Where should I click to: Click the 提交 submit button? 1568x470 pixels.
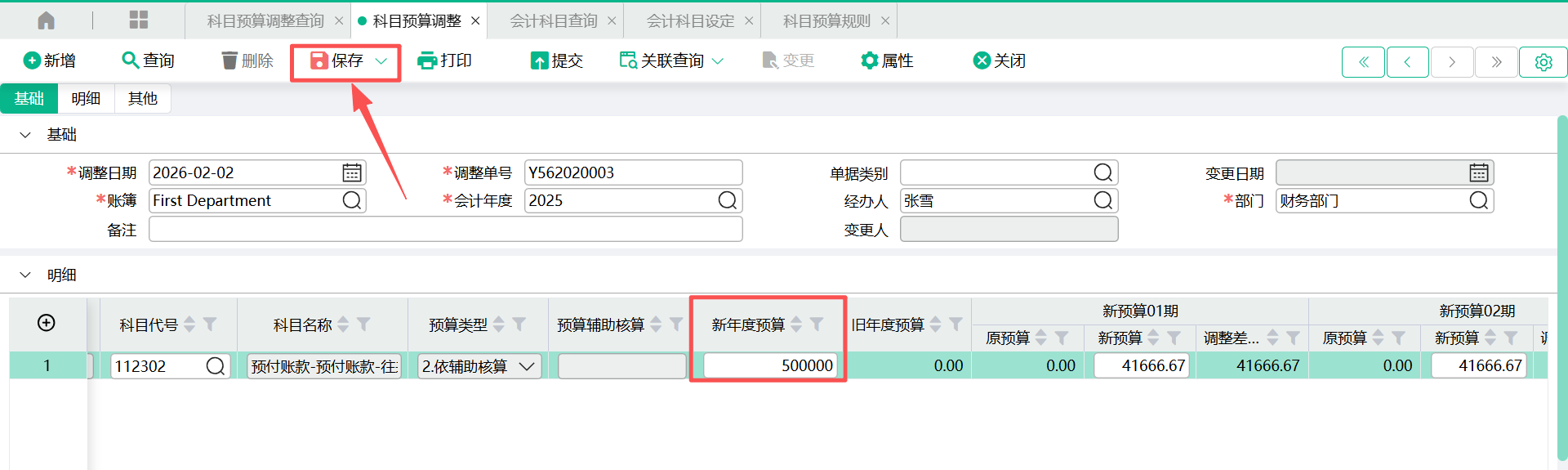click(556, 60)
